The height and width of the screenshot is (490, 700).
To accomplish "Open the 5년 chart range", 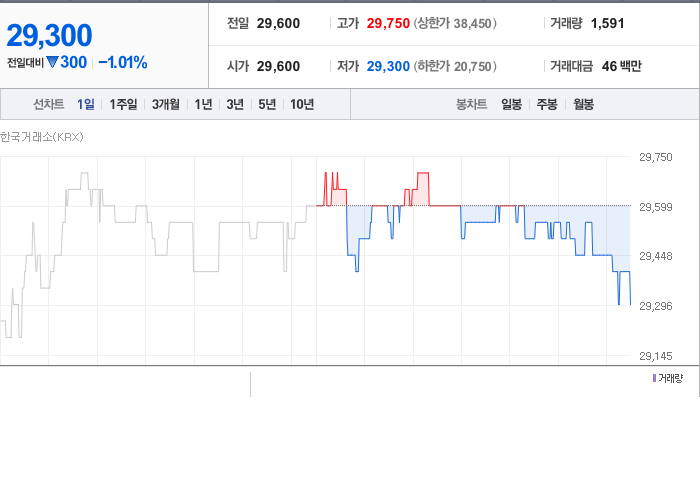I will coord(267,104).
